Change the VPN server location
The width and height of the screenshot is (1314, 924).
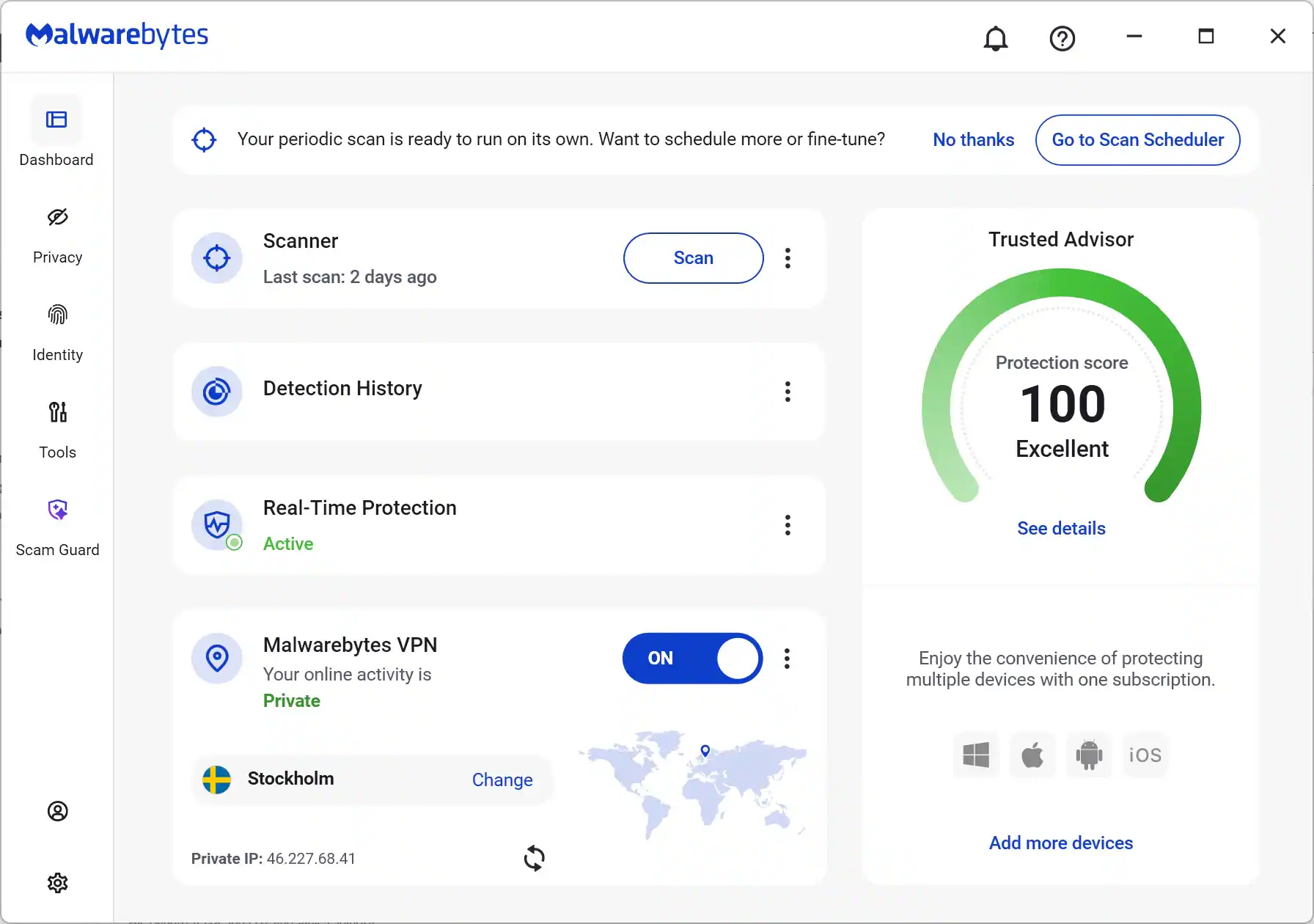point(502,780)
